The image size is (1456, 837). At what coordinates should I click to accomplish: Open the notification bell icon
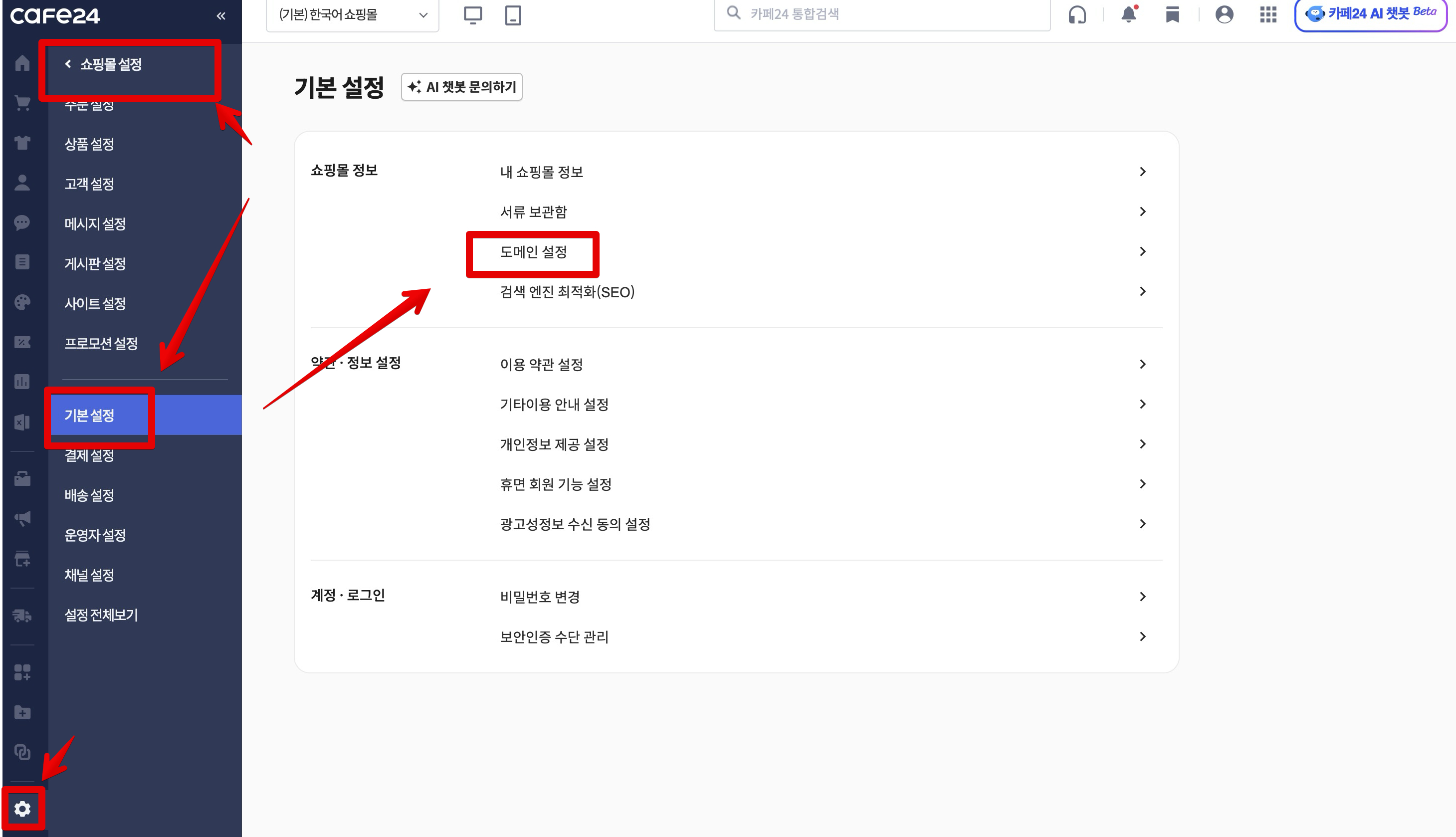point(1128,14)
